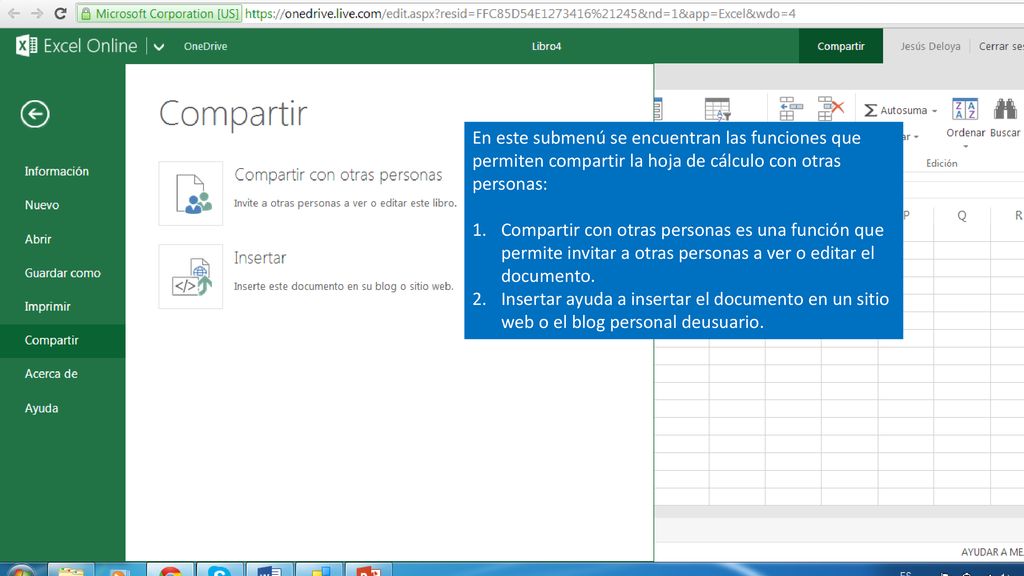This screenshot has height=576, width=1024.
Task: Focus the onedrive.live.com address bar
Action: pos(520,13)
